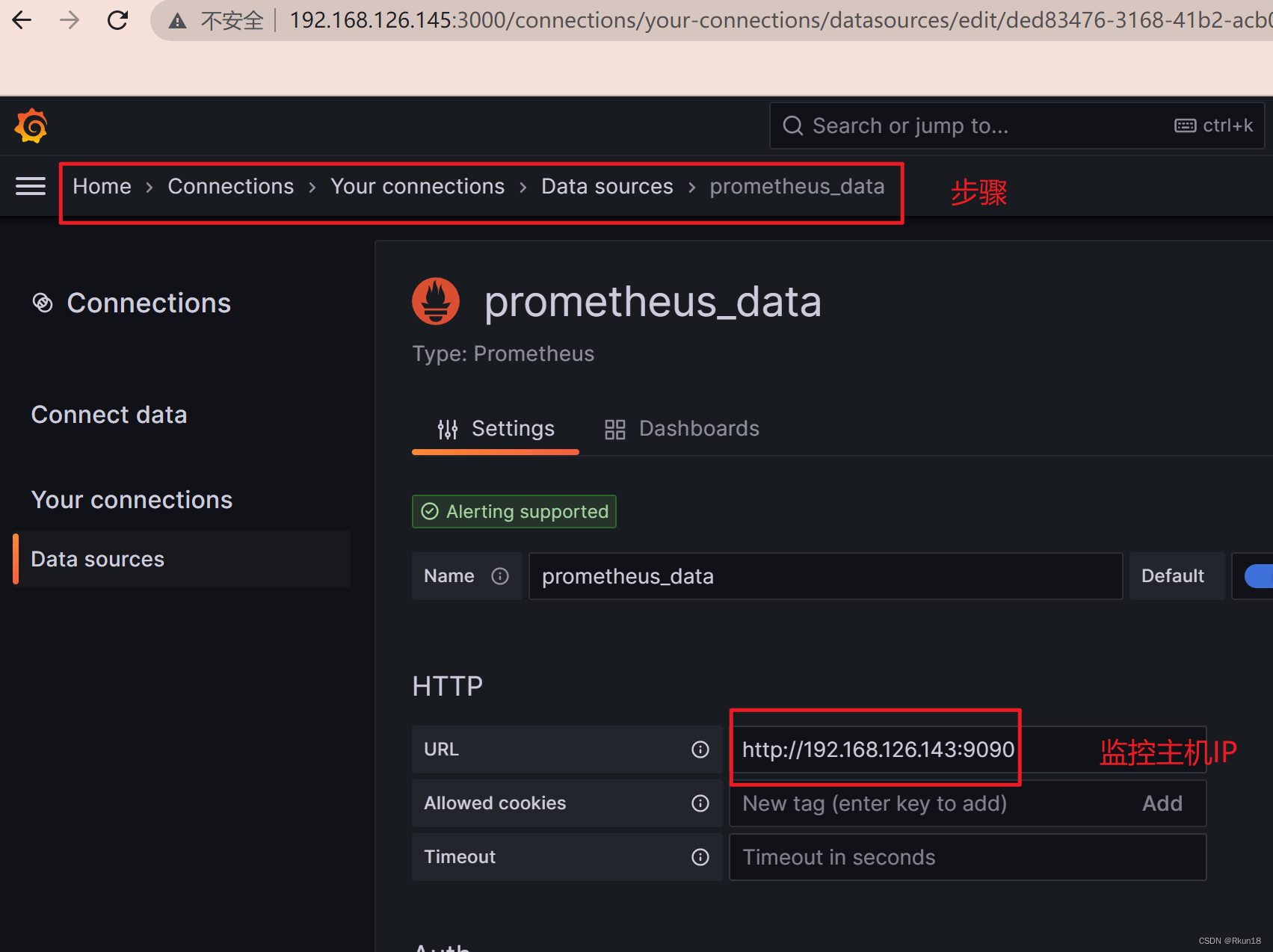
Task: Toggle the Default data source switch
Action: click(x=1258, y=576)
